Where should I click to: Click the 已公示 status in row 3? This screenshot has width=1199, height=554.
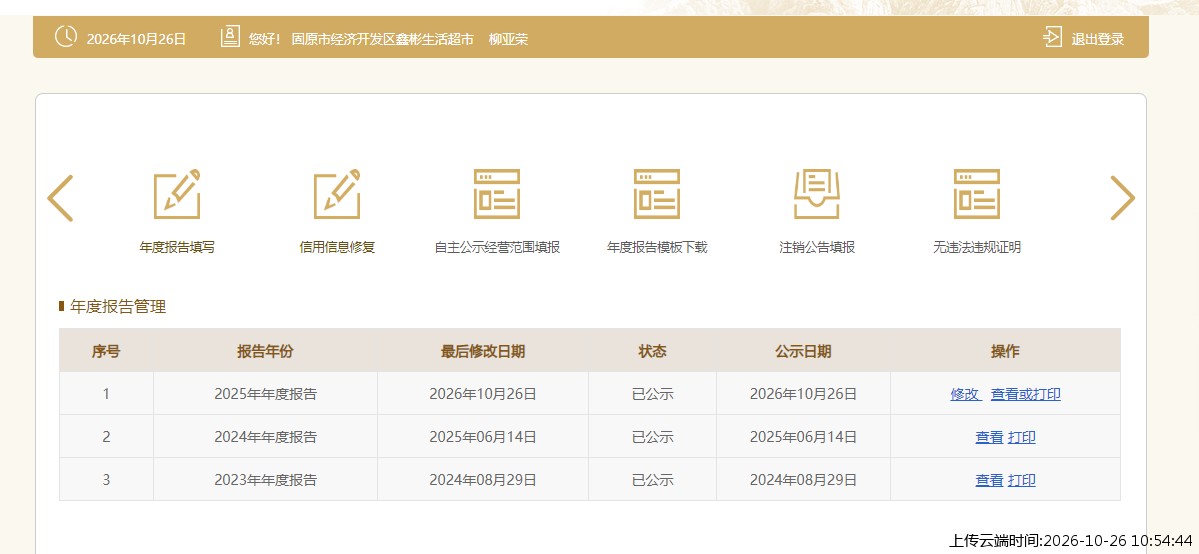(x=652, y=480)
